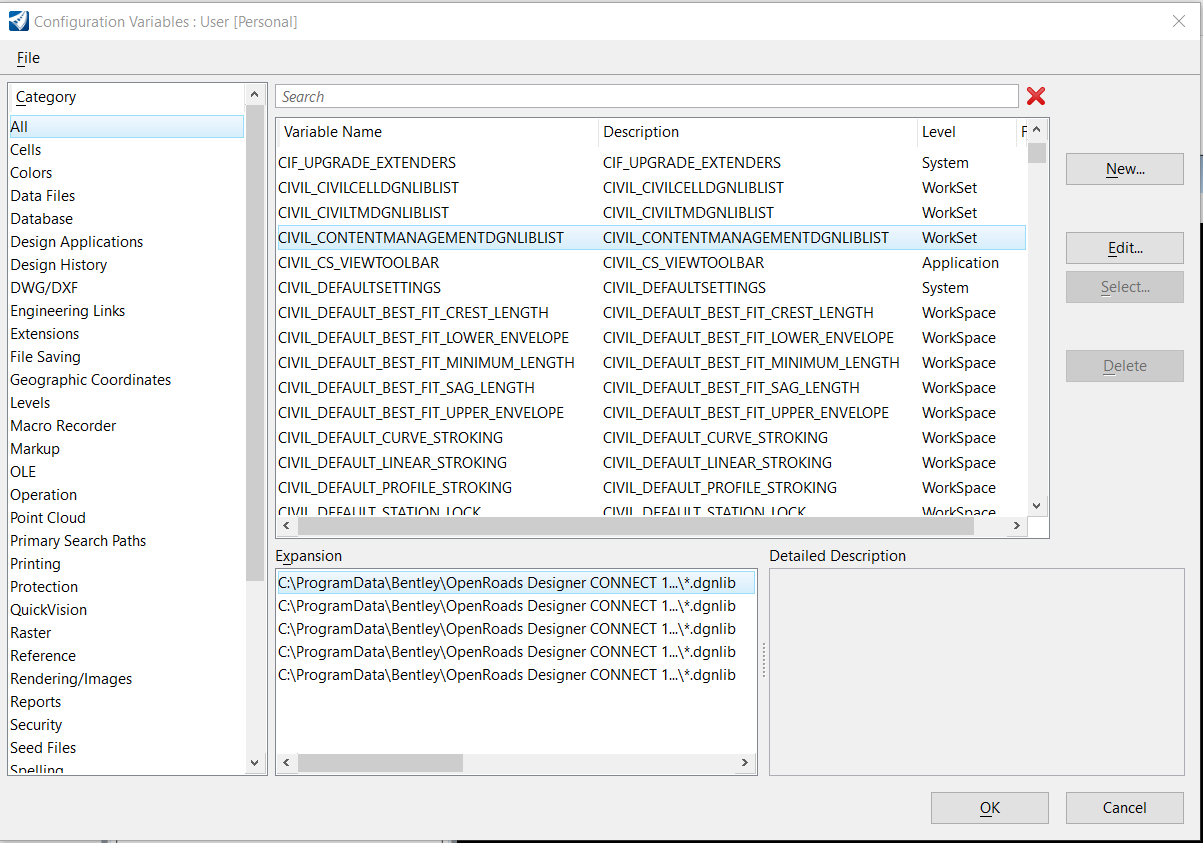Select the Colors category

(x=126, y=173)
